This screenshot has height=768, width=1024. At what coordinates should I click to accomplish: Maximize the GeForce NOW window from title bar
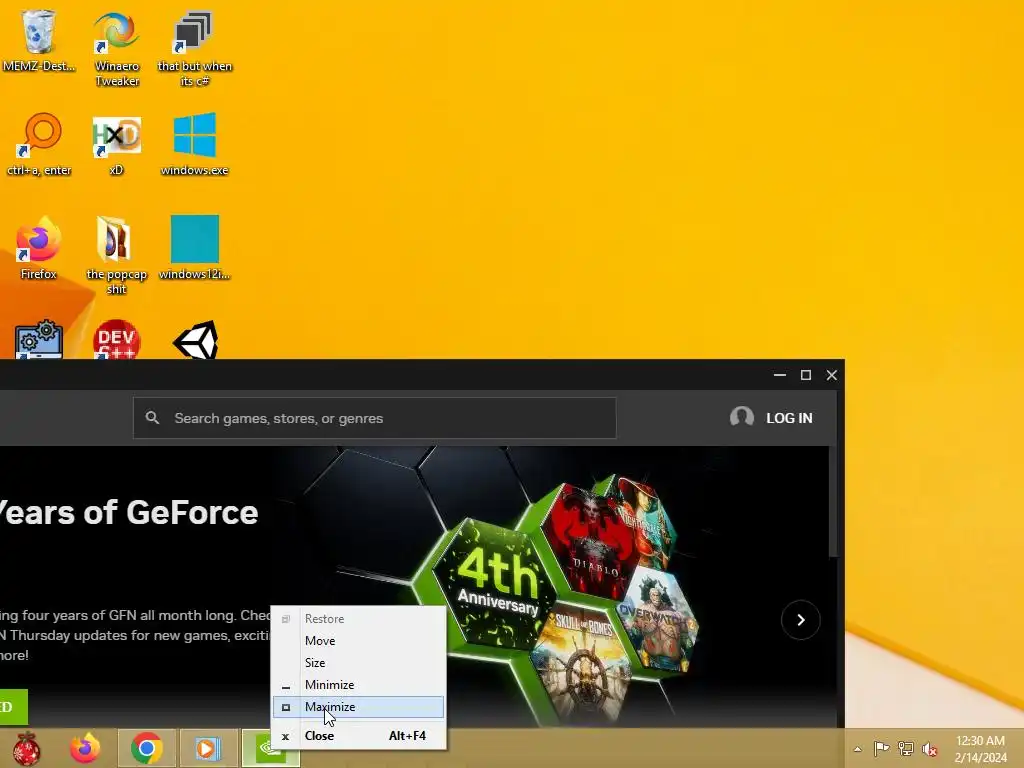click(x=806, y=375)
